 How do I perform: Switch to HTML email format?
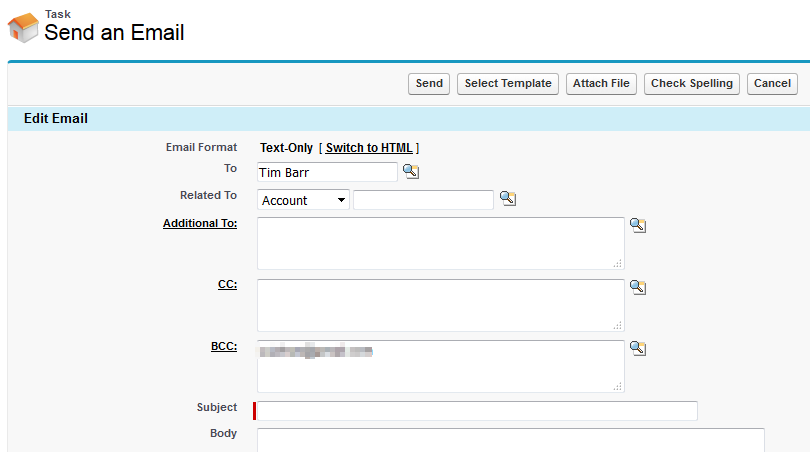[x=369, y=148]
